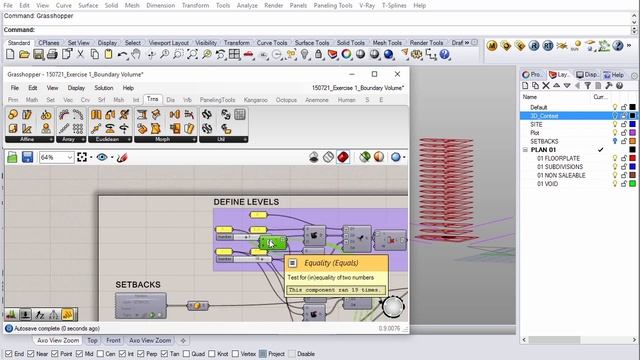
Task: Expand the Euclidean panel dropdown
Action: click(129, 140)
